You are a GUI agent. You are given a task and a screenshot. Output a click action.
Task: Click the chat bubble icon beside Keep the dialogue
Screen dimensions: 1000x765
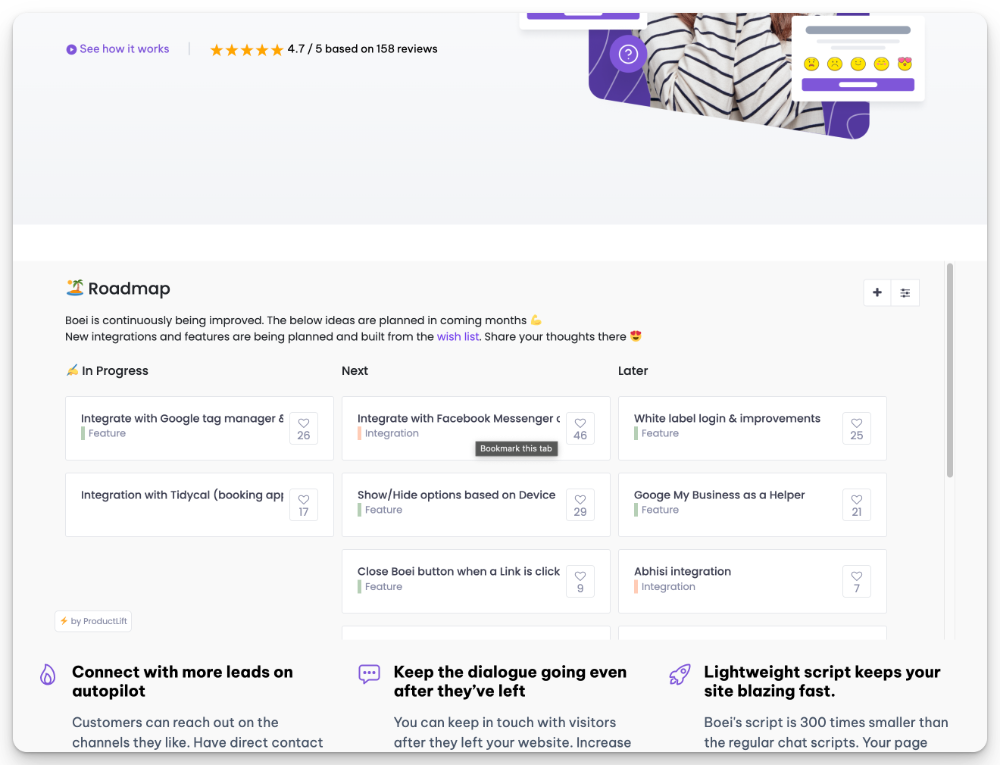(369, 675)
